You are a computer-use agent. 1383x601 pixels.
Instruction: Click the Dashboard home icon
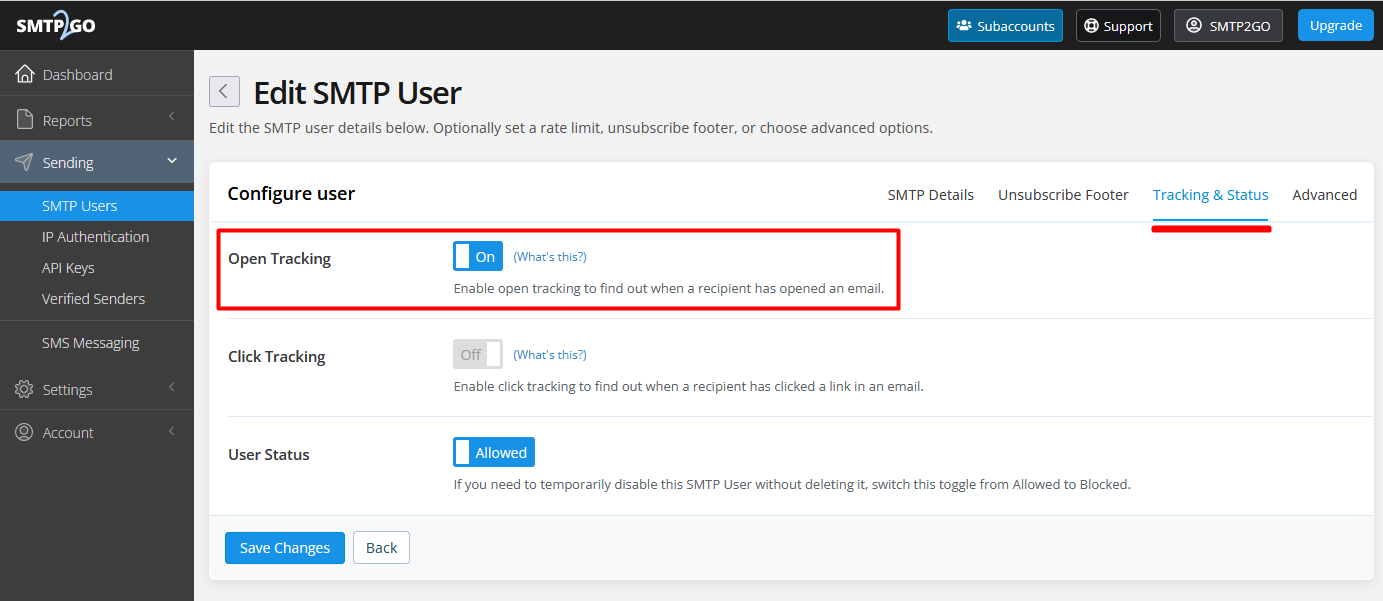pyautogui.click(x=25, y=74)
